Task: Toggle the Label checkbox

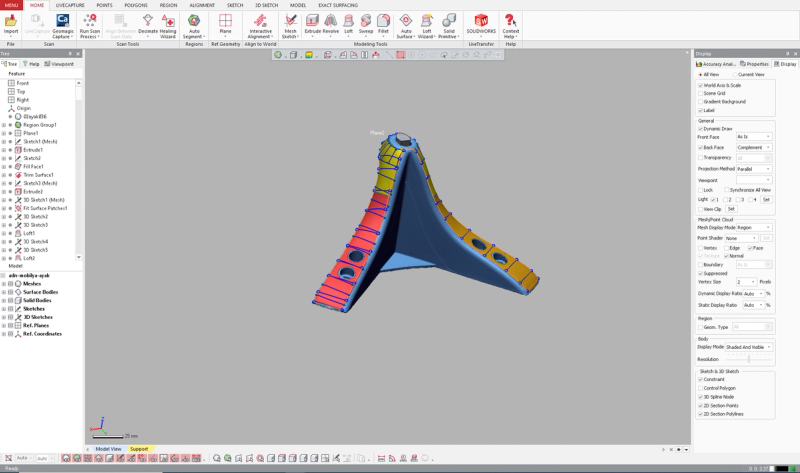Action: tap(701, 110)
